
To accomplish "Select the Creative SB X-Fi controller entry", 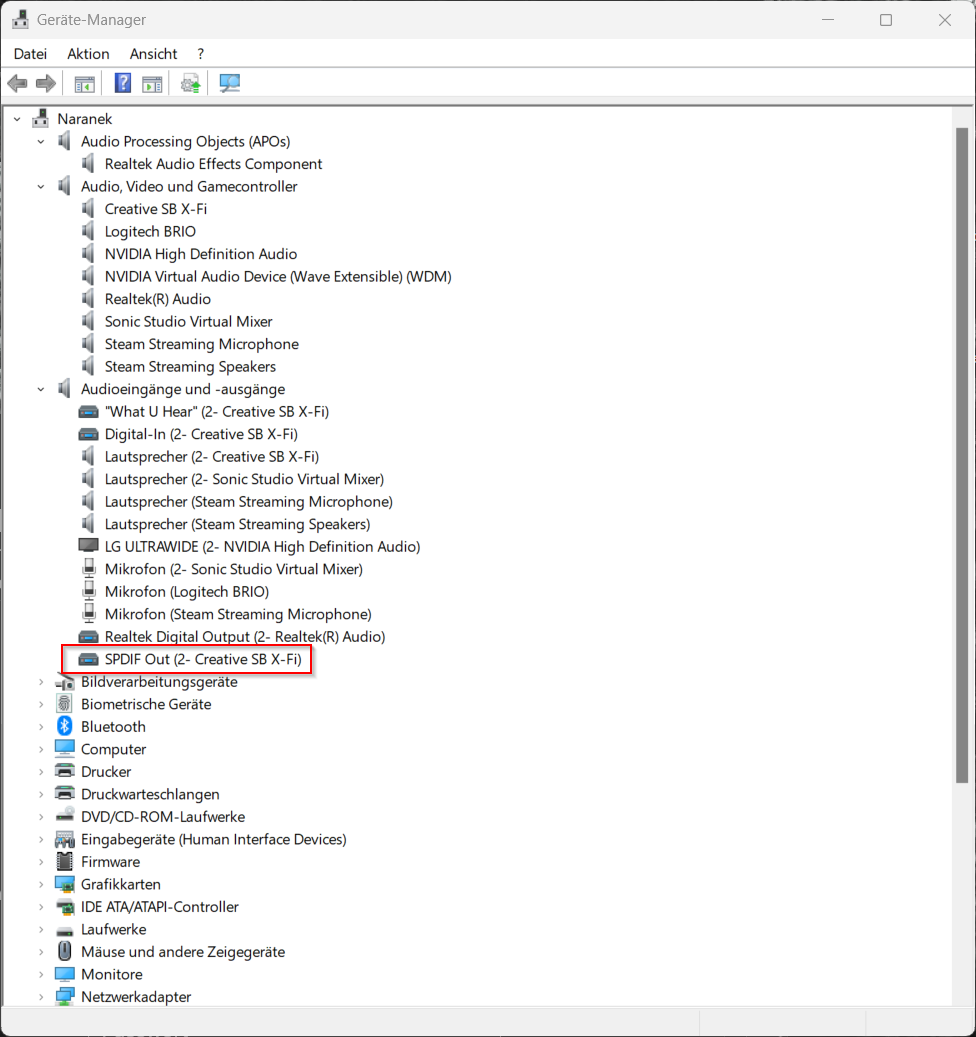I will pos(155,208).
